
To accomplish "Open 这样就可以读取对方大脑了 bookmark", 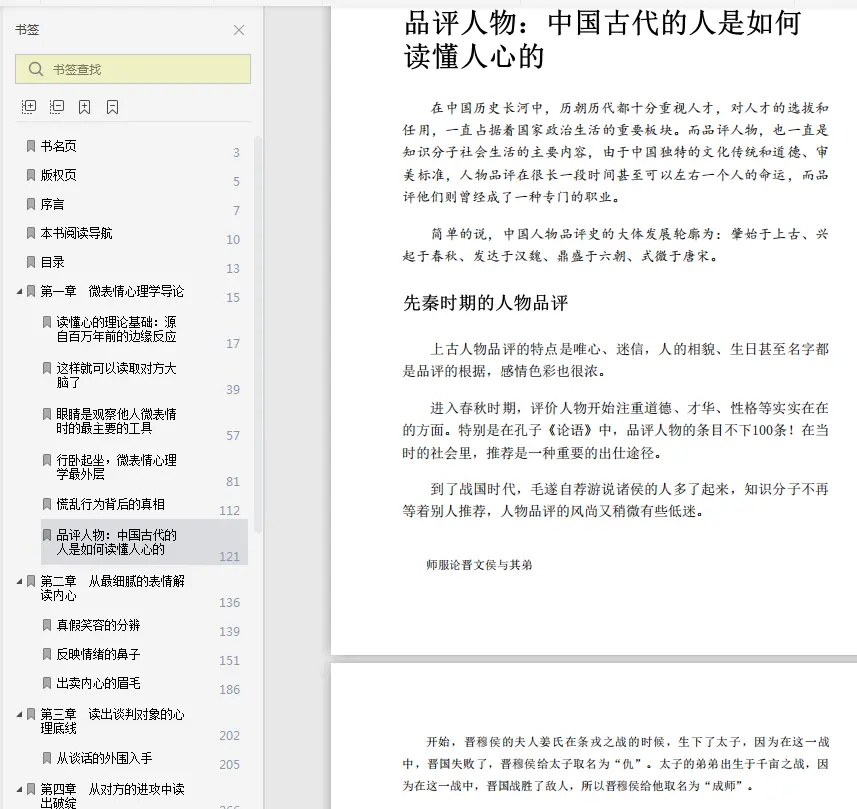I will pyautogui.click(x=116, y=375).
